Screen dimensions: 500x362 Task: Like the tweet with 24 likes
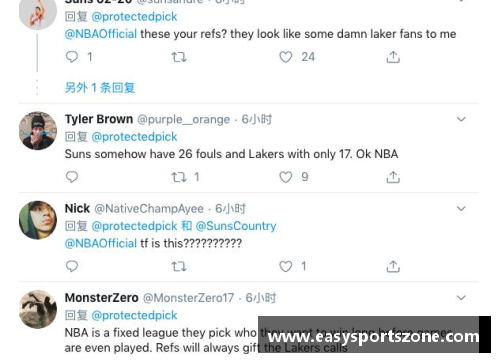click(286, 57)
